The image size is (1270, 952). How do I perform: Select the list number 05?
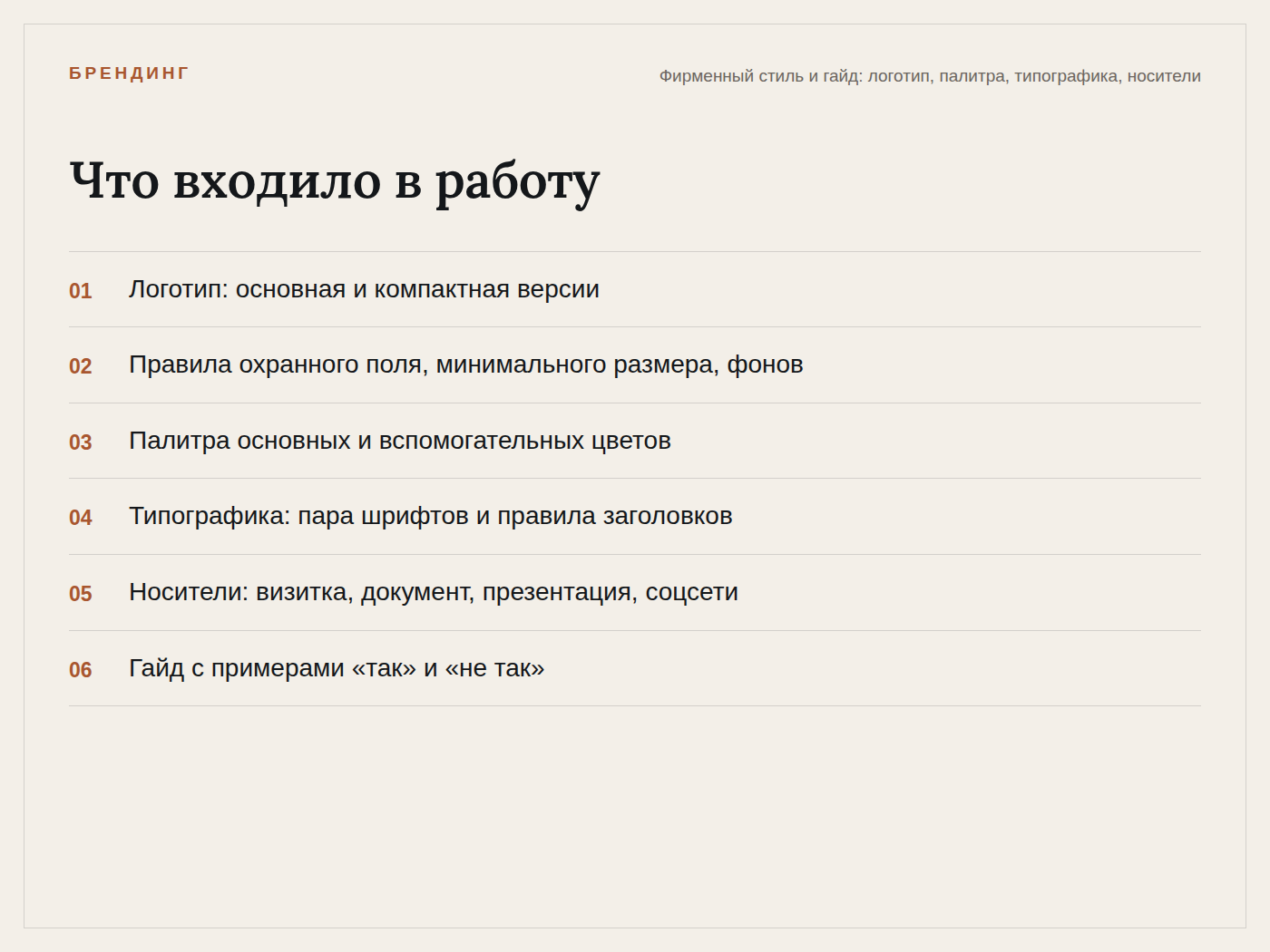pyautogui.click(x=81, y=594)
